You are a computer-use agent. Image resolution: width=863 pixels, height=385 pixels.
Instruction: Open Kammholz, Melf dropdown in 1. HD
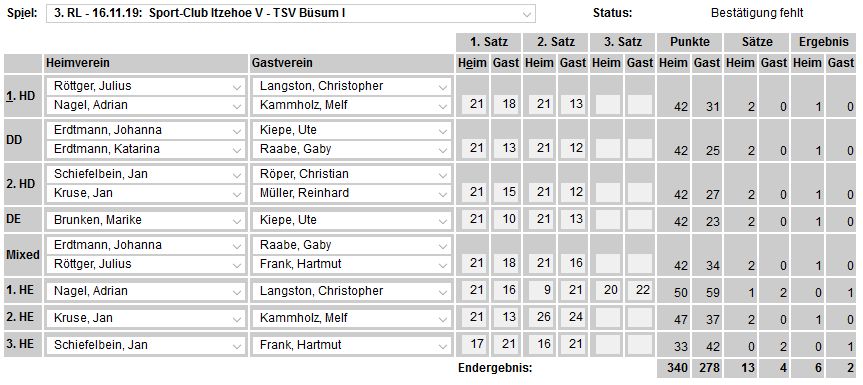pos(351,104)
